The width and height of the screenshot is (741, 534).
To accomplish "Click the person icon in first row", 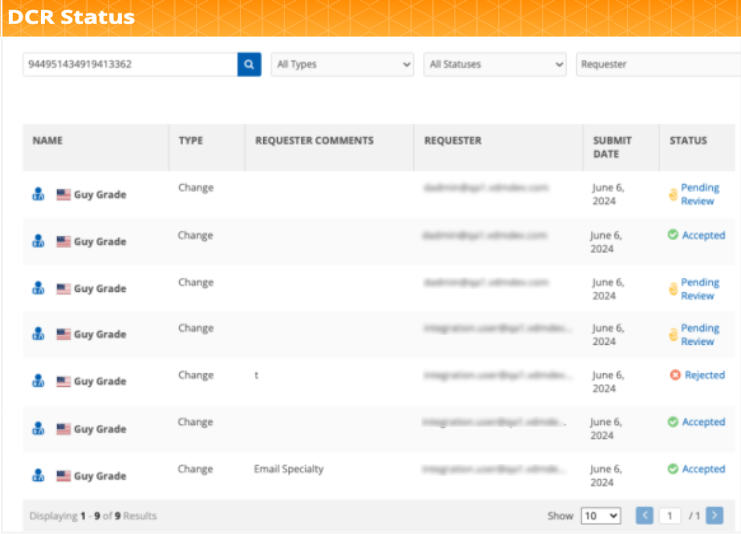I will 38,194.
